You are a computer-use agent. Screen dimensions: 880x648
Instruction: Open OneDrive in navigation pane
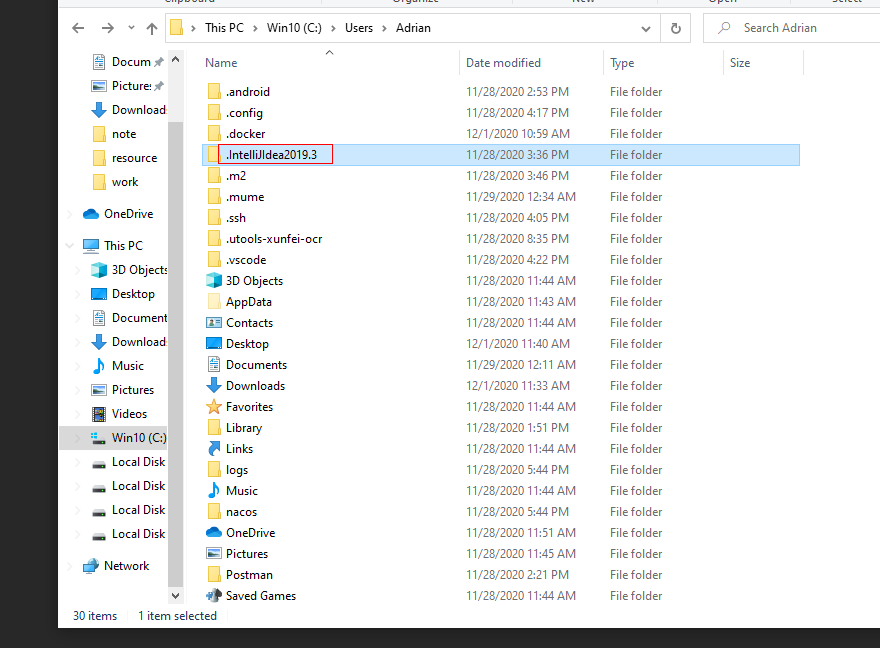pos(129,214)
